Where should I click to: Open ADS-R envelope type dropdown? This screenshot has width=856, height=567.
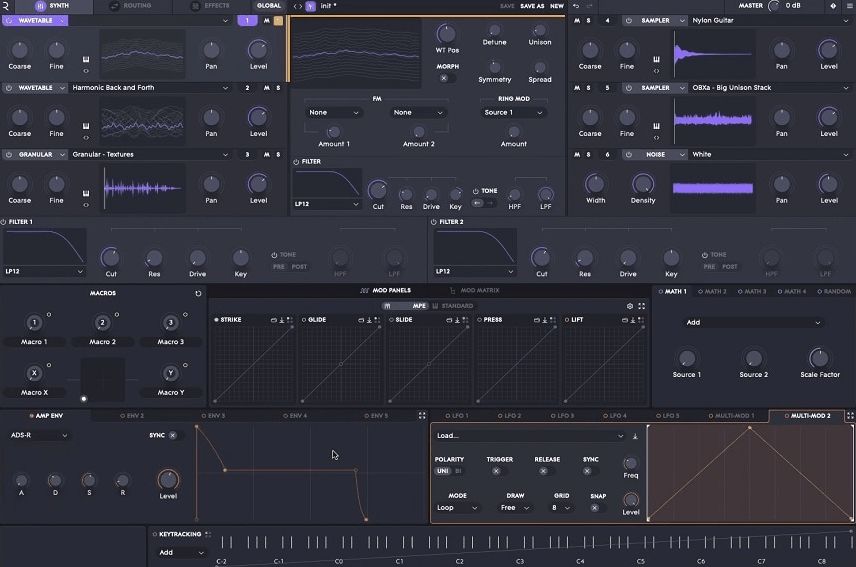click(39, 435)
